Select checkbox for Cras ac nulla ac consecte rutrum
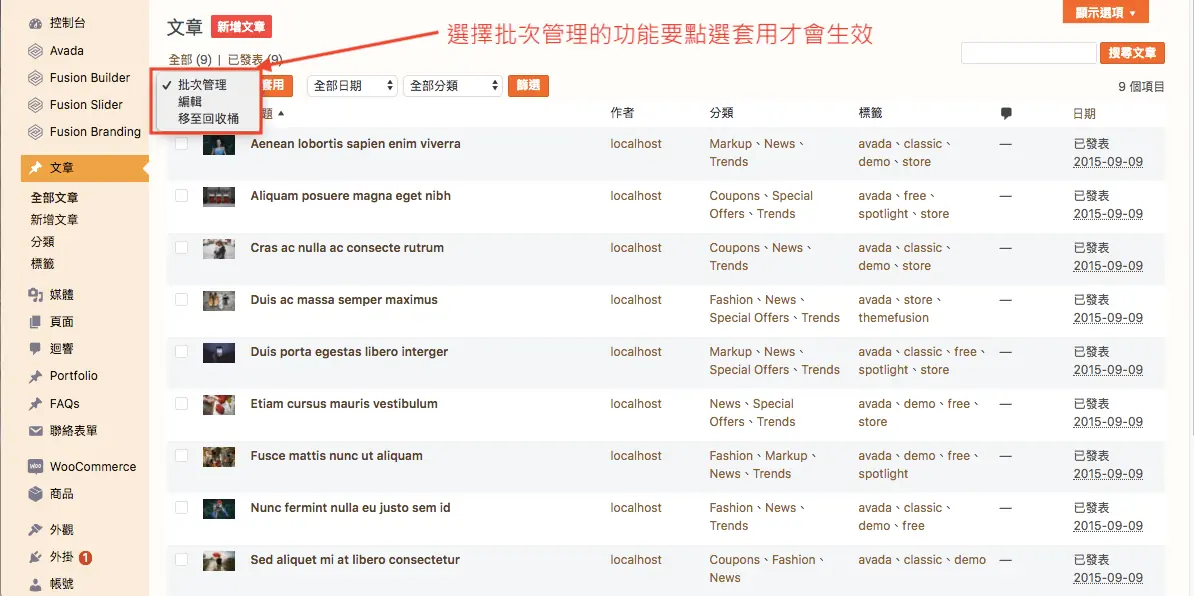1194x596 pixels. click(181, 247)
